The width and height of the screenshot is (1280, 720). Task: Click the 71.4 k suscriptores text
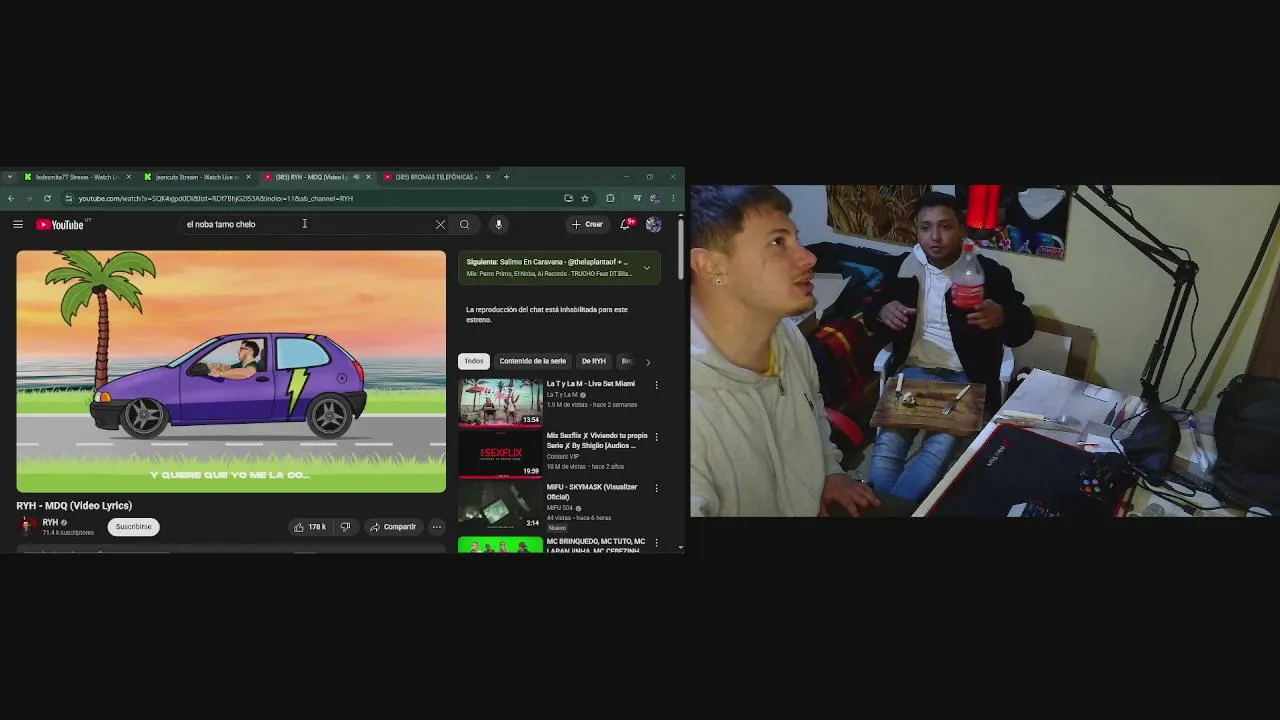point(68,533)
